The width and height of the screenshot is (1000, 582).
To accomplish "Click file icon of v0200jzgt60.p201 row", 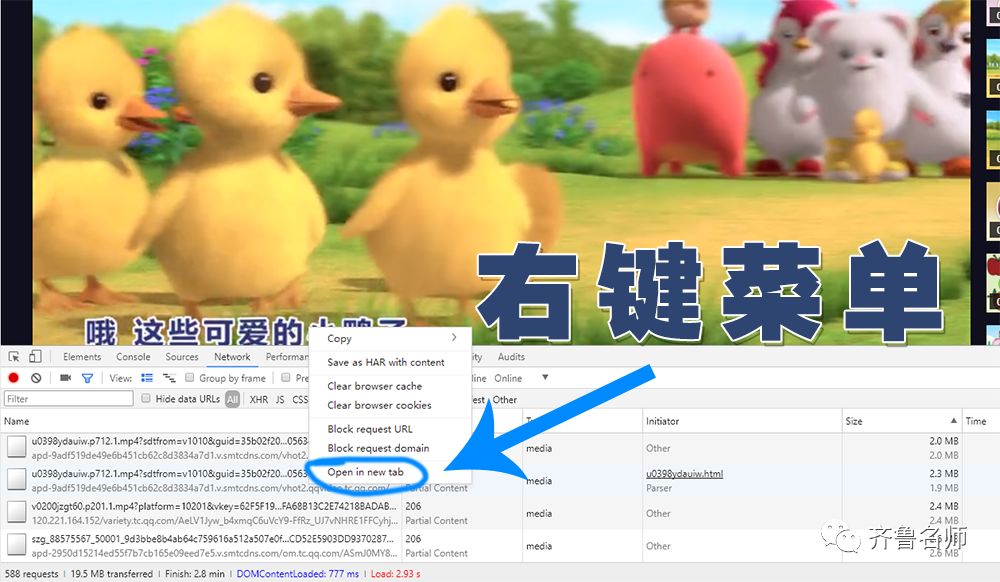I will coord(17,513).
